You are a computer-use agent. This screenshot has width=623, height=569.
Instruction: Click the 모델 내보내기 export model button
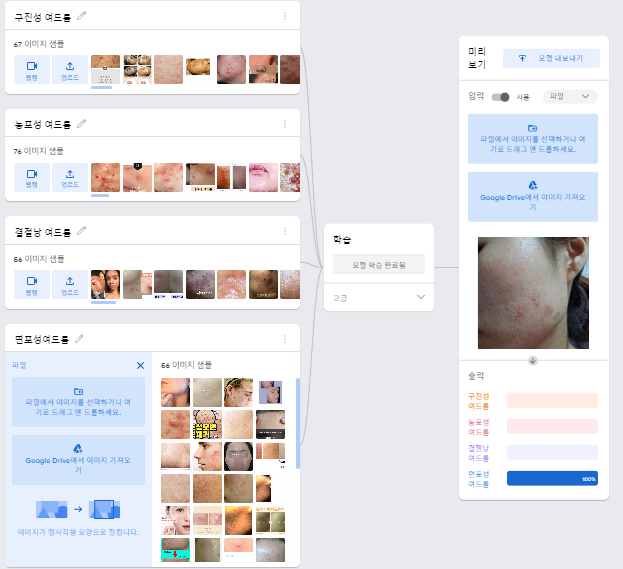tap(551, 58)
